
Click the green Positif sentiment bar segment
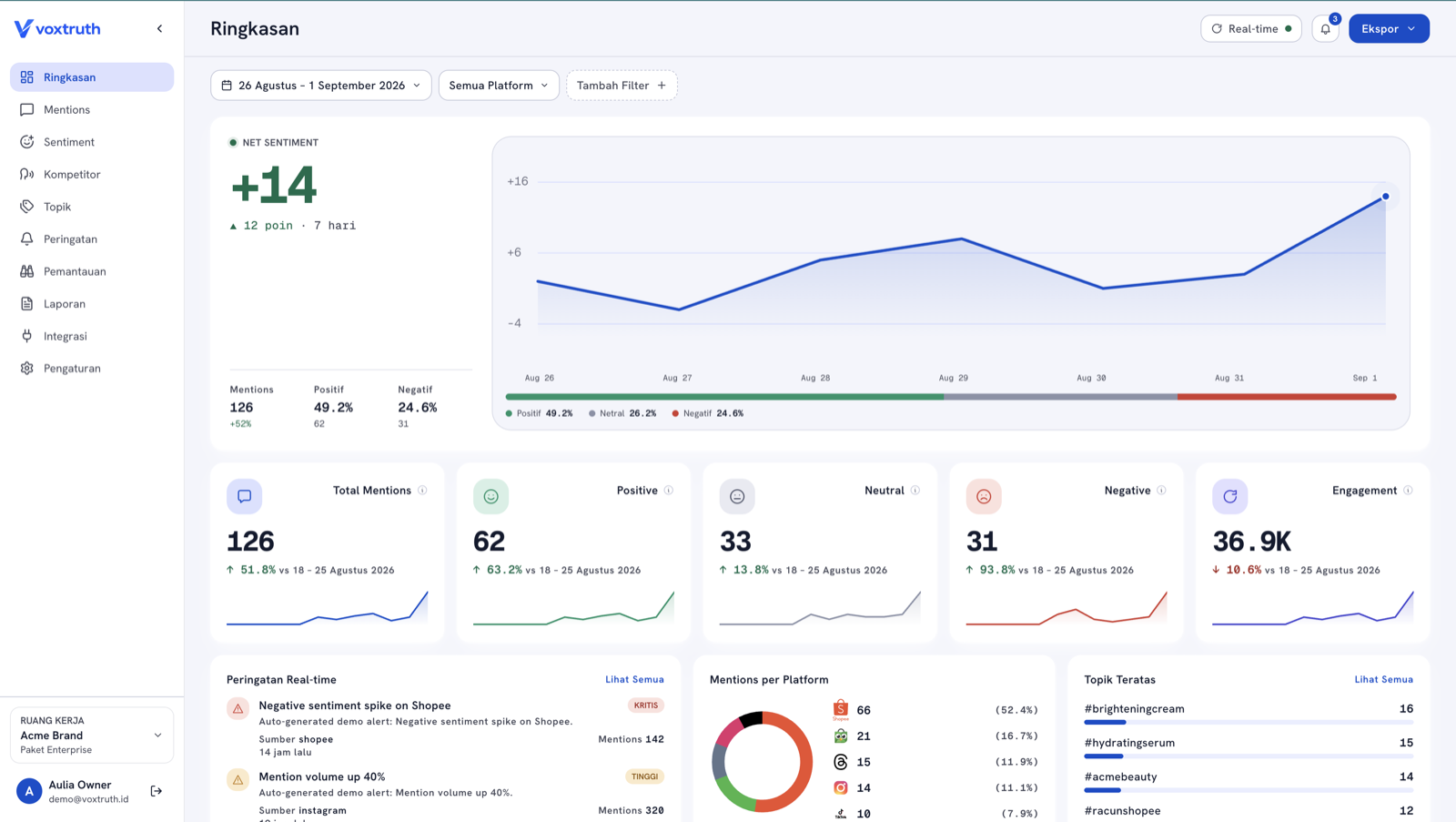pos(724,397)
